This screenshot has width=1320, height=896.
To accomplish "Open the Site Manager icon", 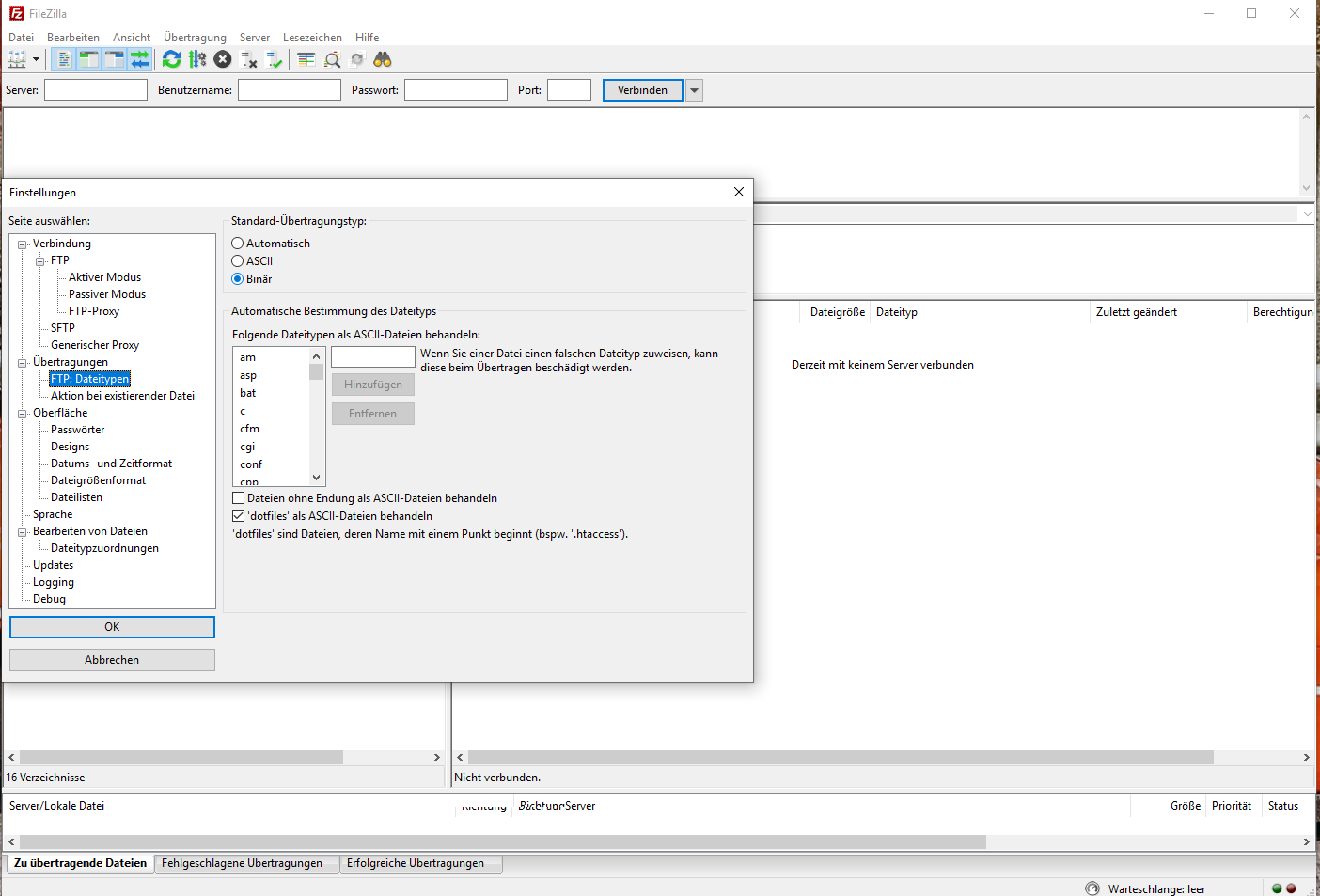I will point(17,59).
